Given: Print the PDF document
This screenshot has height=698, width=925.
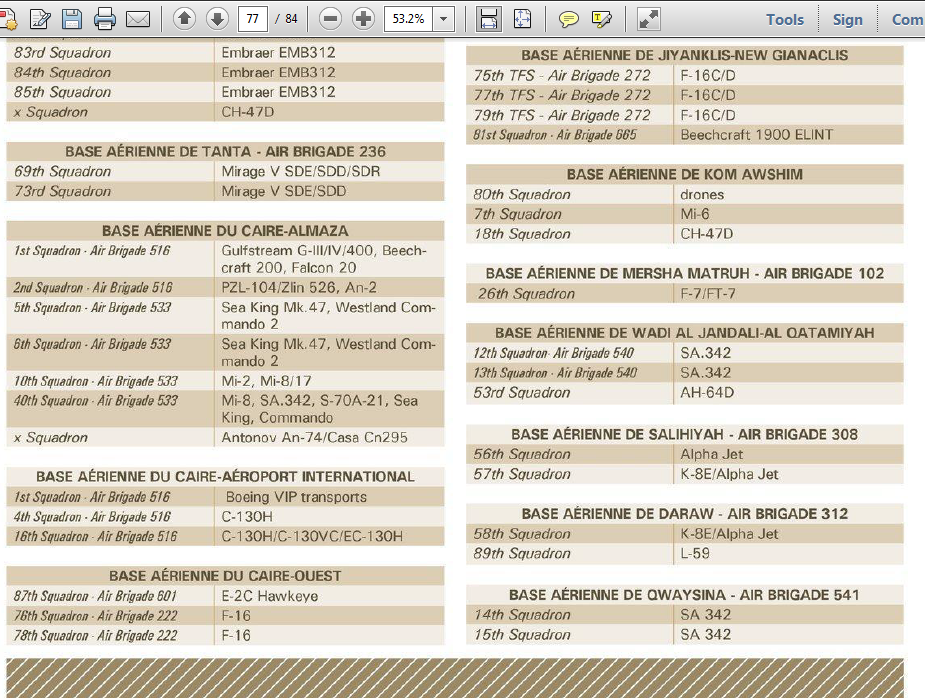Looking at the screenshot, I should [x=104, y=19].
